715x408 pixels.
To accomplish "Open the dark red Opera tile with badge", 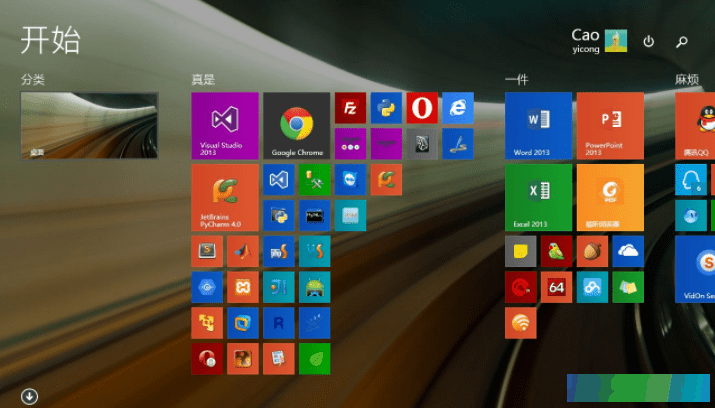I will tap(207, 359).
